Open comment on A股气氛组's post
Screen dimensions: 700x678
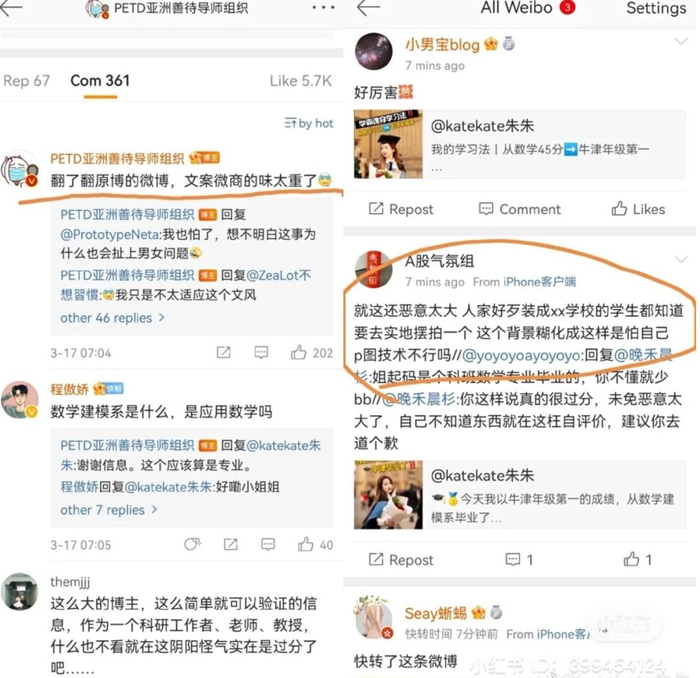519,559
